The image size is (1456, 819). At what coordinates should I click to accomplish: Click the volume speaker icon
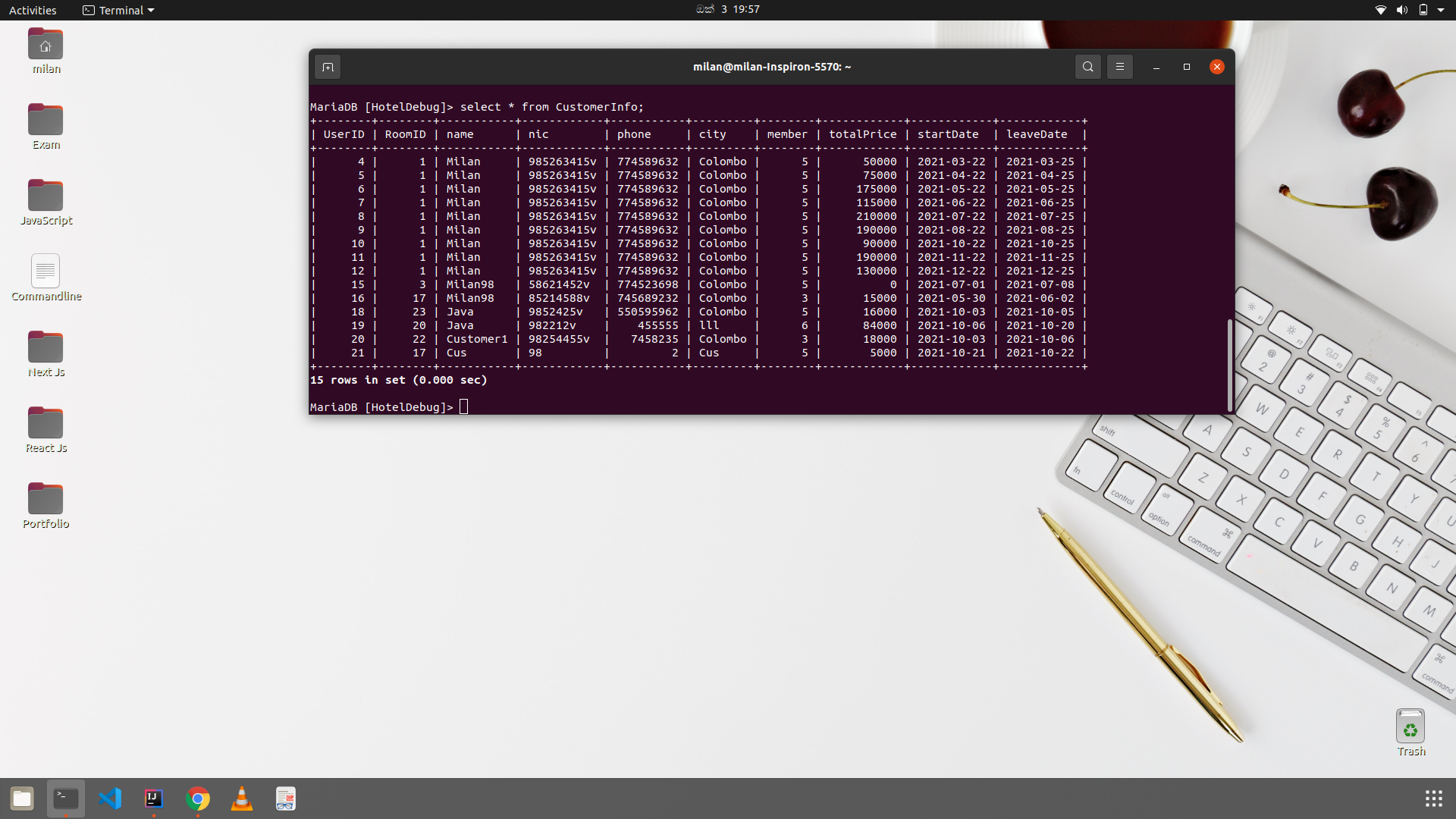coord(1402,10)
